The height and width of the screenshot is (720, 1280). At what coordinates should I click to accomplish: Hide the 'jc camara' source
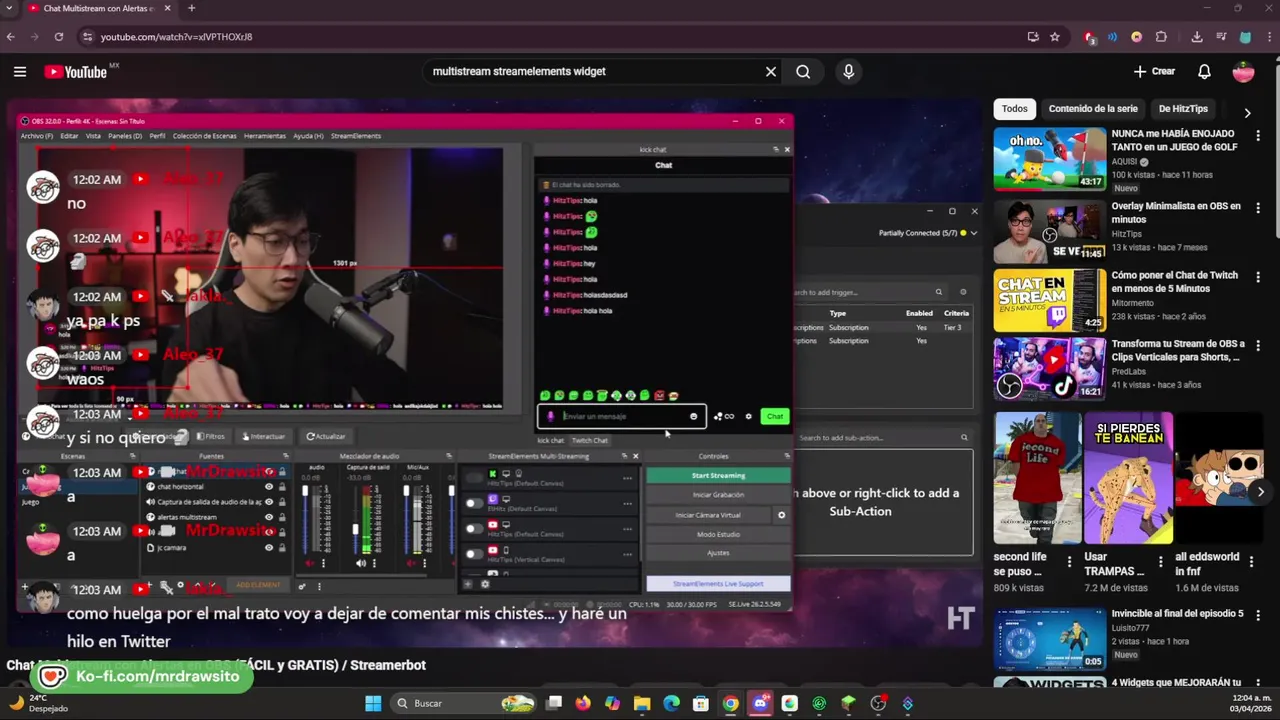269,547
